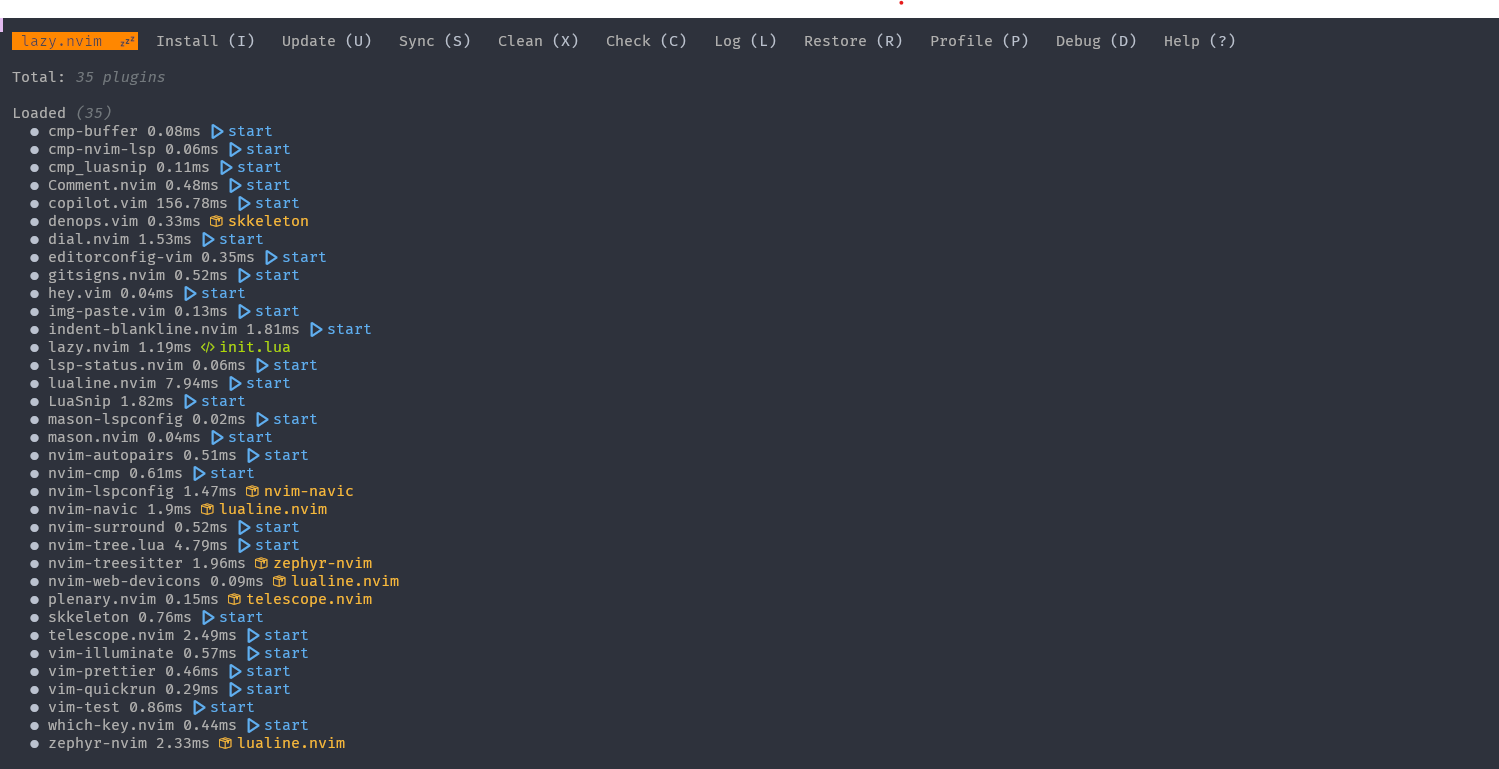
Task: Click the zephyr-nvim label on nvim-treesitter row
Action: pyautogui.click(x=322, y=563)
